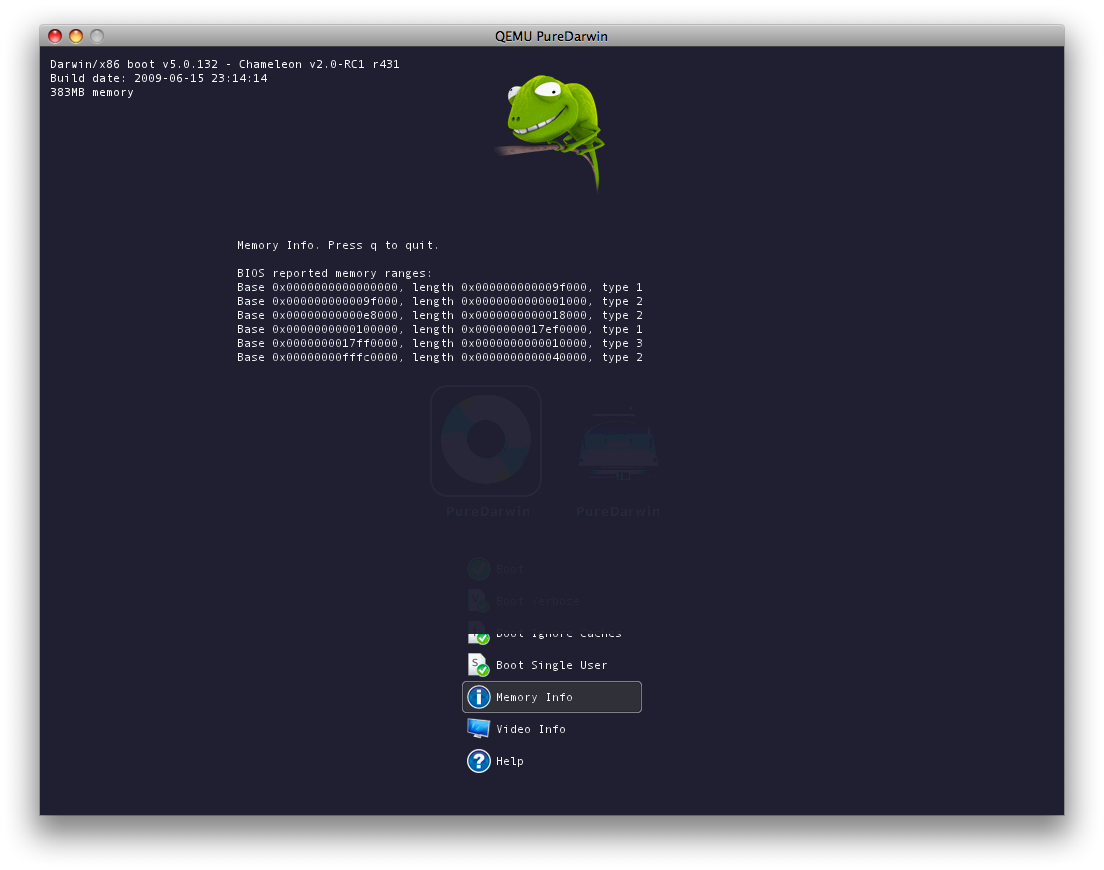Image resolution: width=1104 pixels, height=870 pixels.
Task: Close the QEMU window with red button
Action: coord(55,36)
